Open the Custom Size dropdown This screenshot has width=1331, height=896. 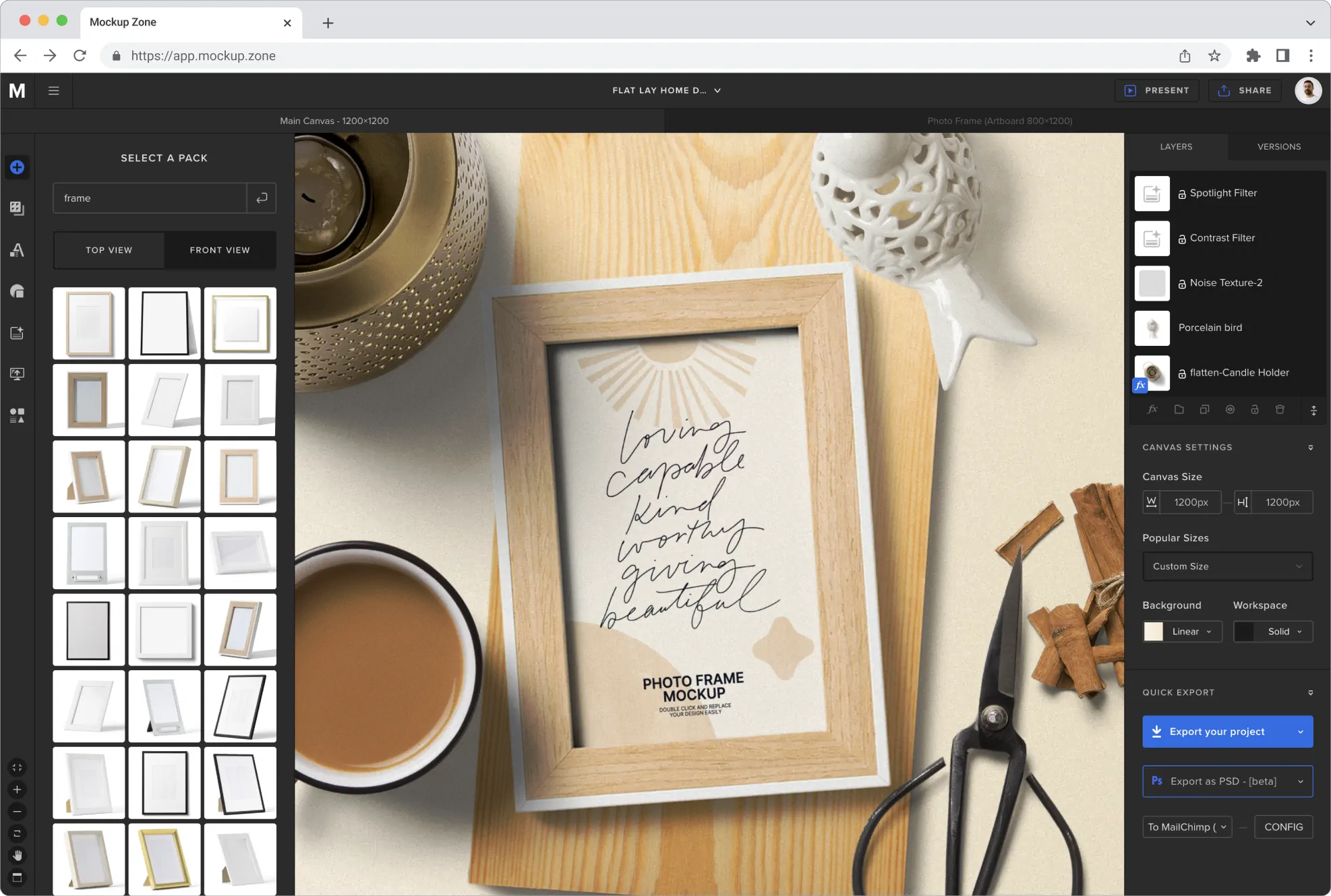point(1227,566)
